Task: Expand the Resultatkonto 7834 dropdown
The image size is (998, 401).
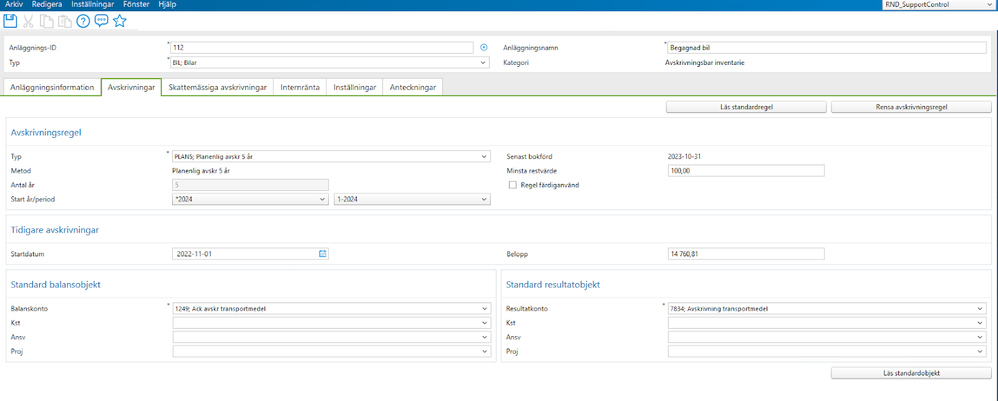Action: pos(980,309)
